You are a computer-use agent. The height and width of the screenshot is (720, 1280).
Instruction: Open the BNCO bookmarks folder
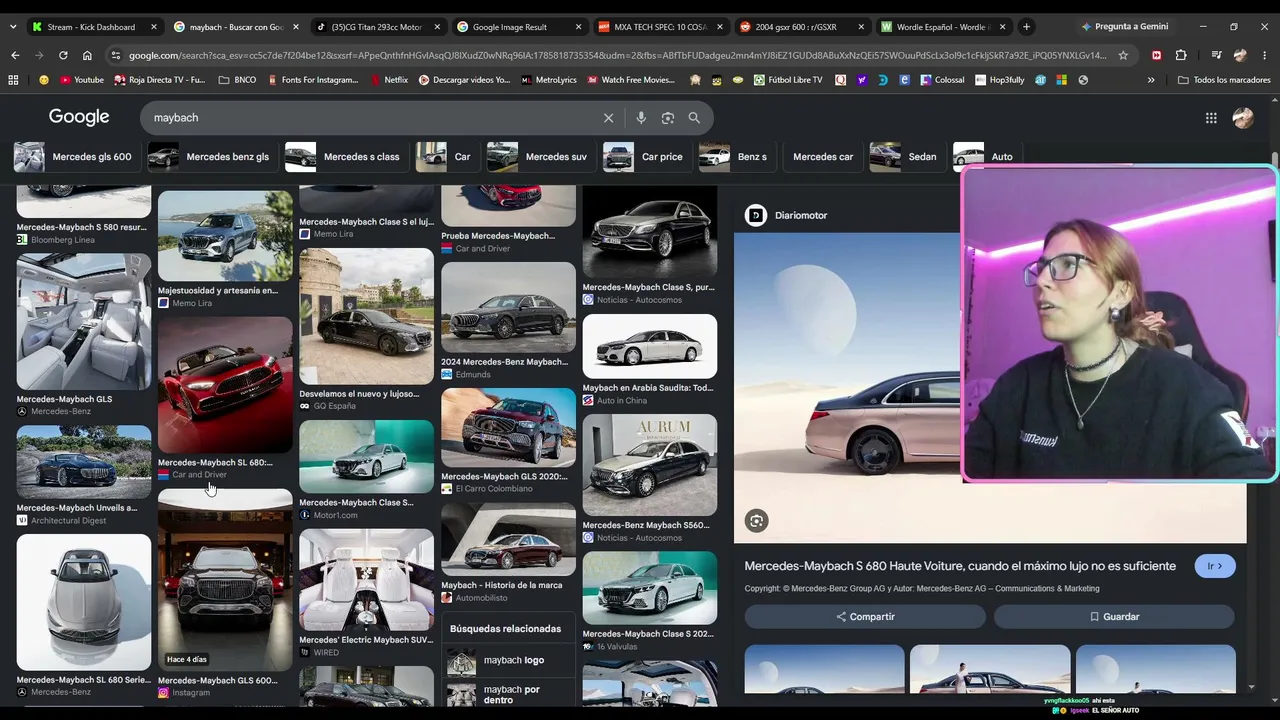[x=237, y=80]
